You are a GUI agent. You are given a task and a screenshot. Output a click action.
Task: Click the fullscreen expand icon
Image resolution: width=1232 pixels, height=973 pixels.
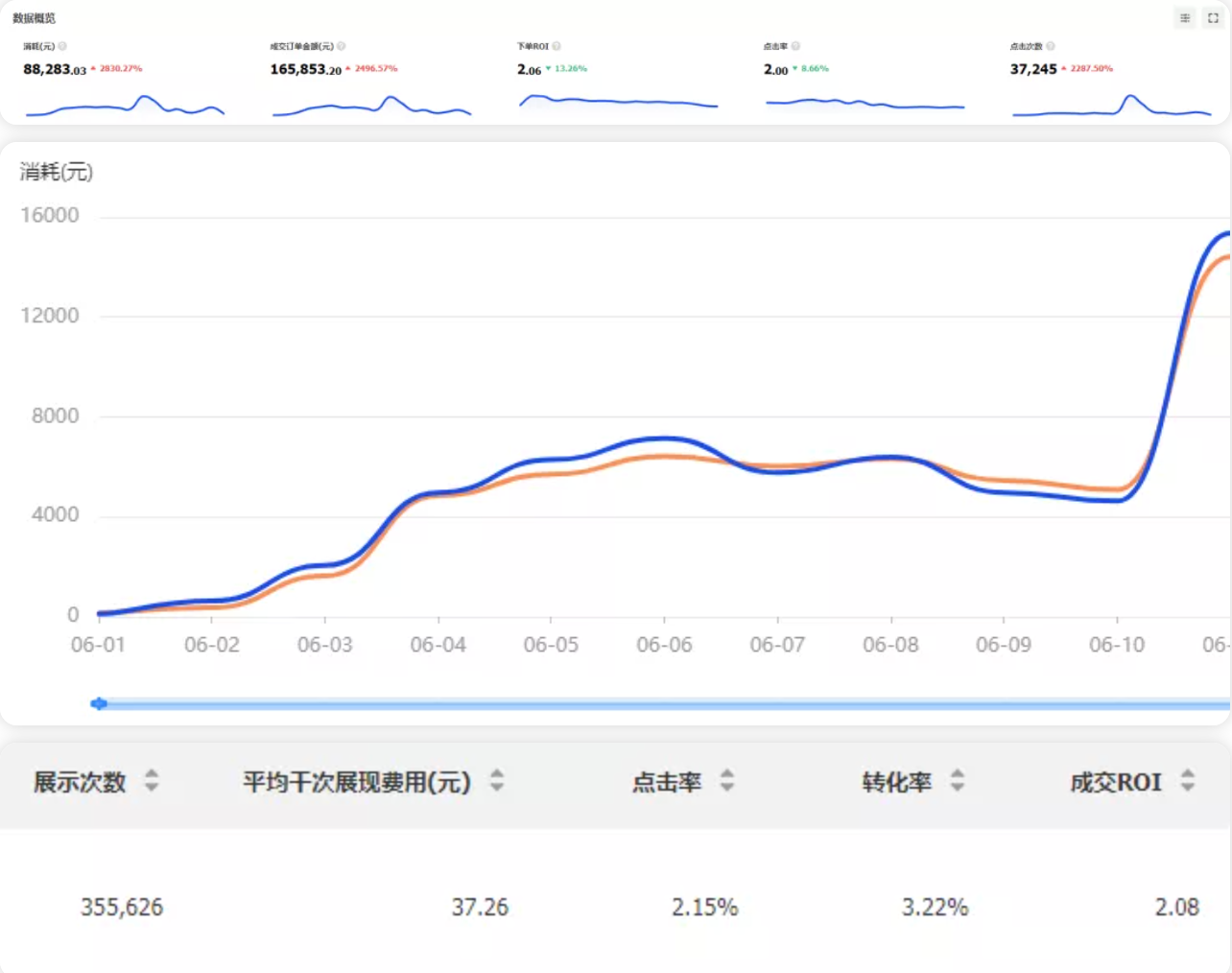pos(1213,18)
